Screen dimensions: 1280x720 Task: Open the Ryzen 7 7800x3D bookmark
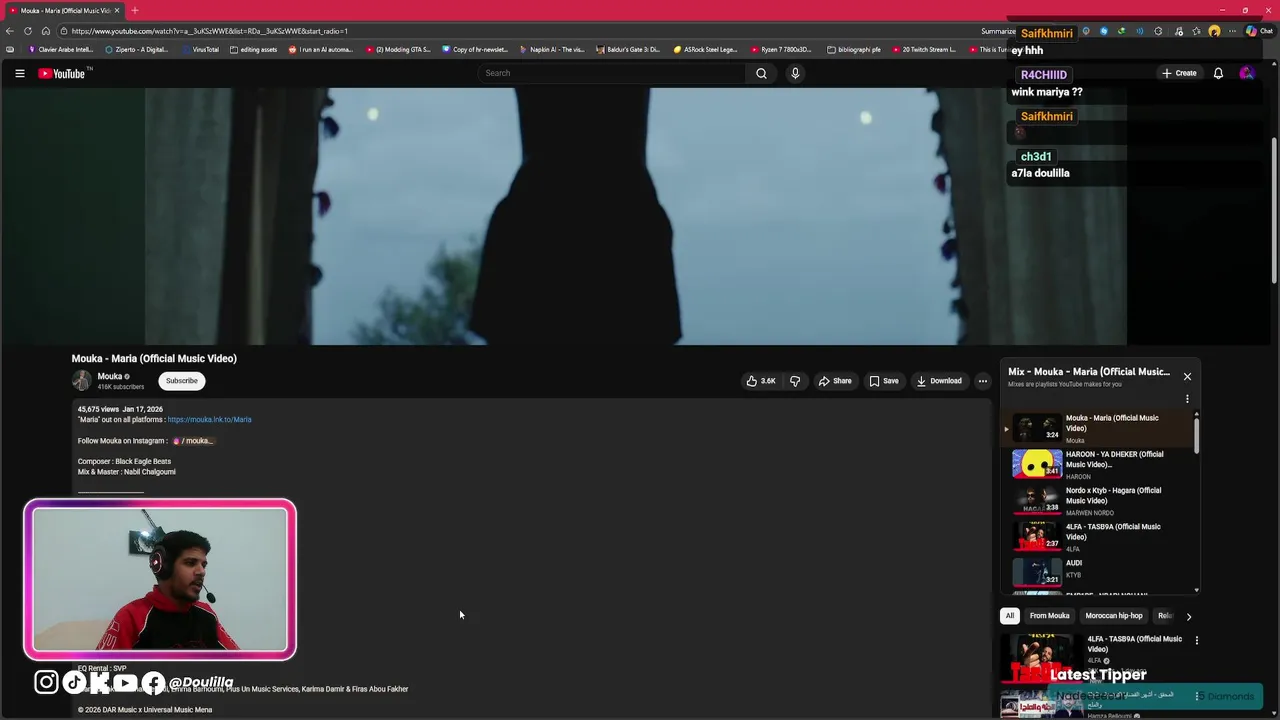coord(782,49)
